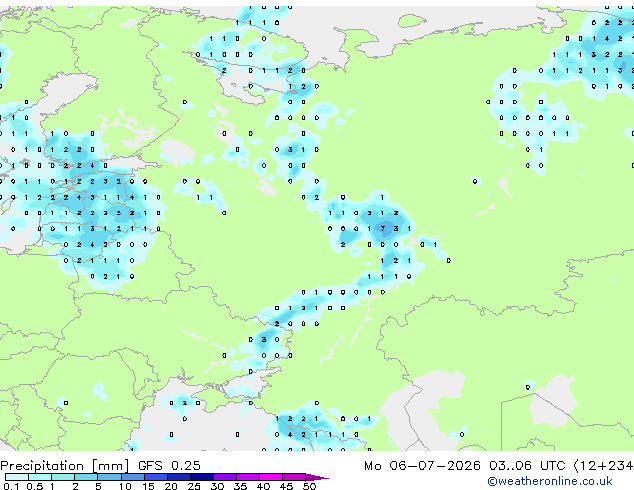This screenshot has height=490, width=634.
Task: Open the weatheronline.co.uk credit link
Action: point(550,481)
